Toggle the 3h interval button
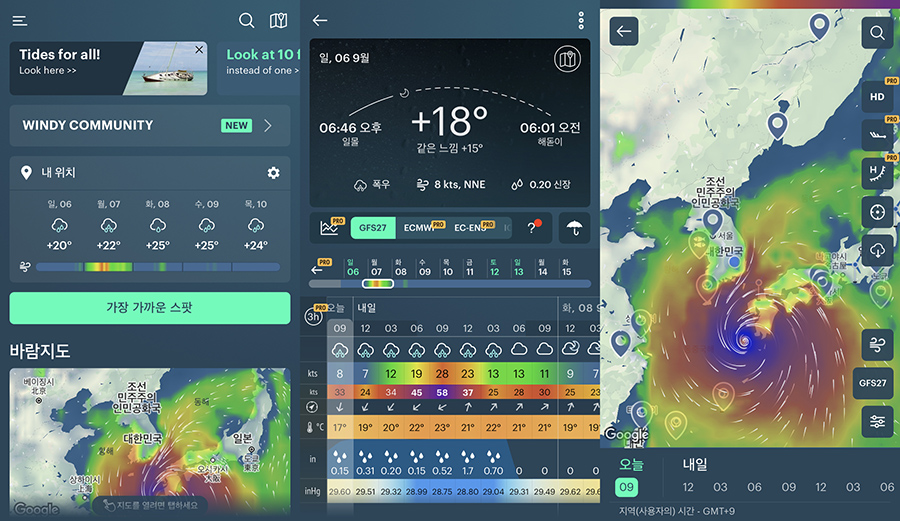900x521 pixels. [x=313, y=315]
